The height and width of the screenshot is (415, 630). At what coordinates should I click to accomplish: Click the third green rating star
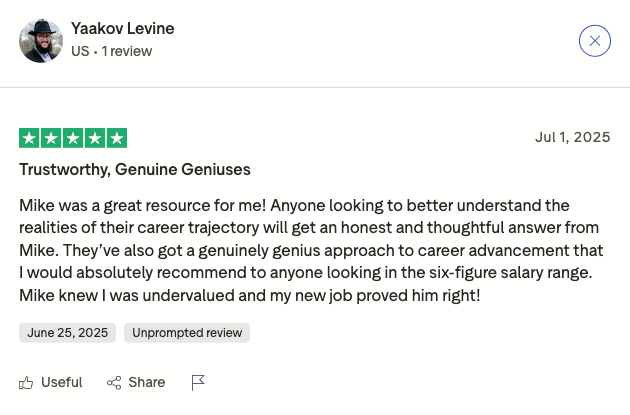(73, 138)
